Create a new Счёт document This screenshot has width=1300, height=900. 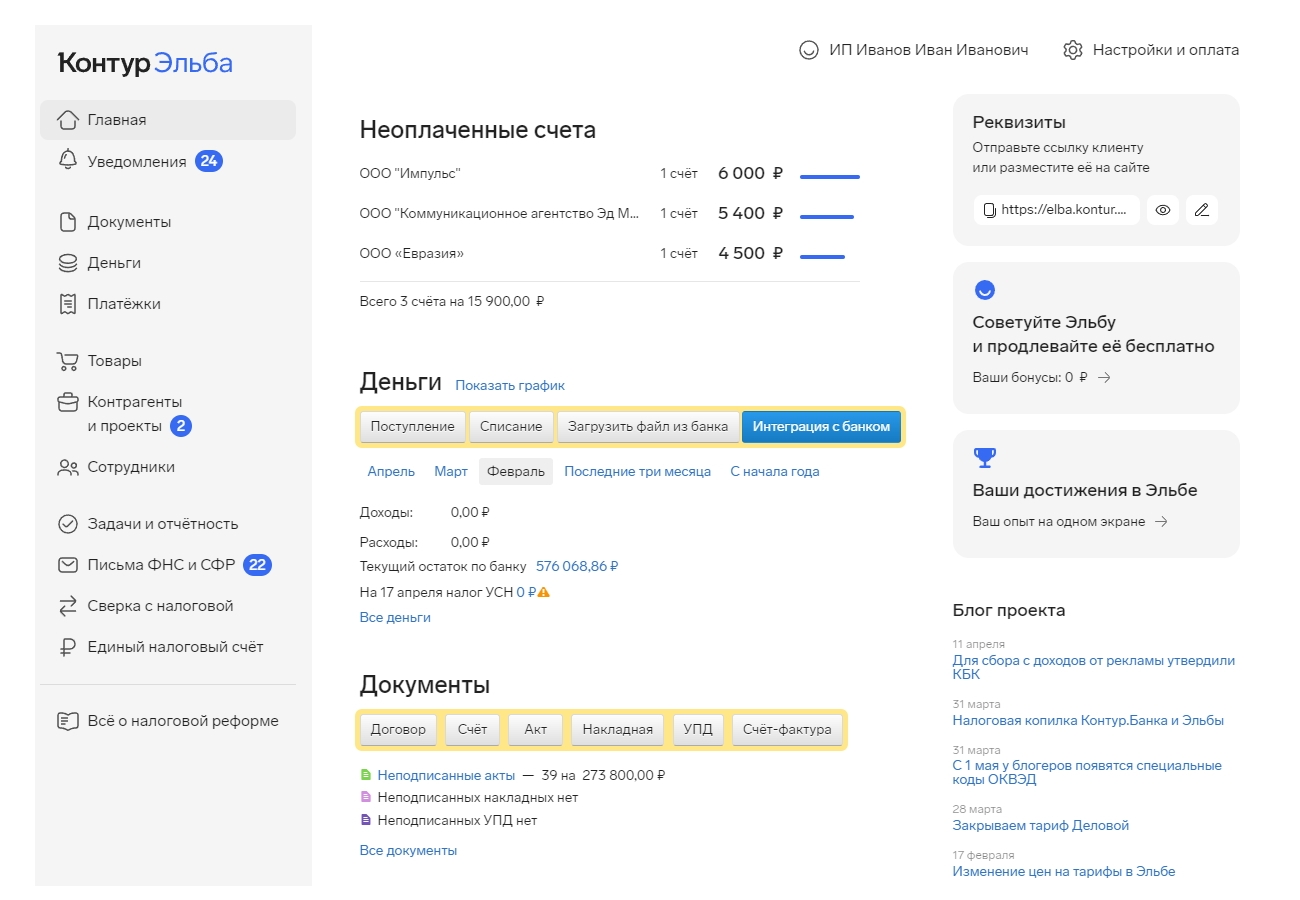pos(472,730)
